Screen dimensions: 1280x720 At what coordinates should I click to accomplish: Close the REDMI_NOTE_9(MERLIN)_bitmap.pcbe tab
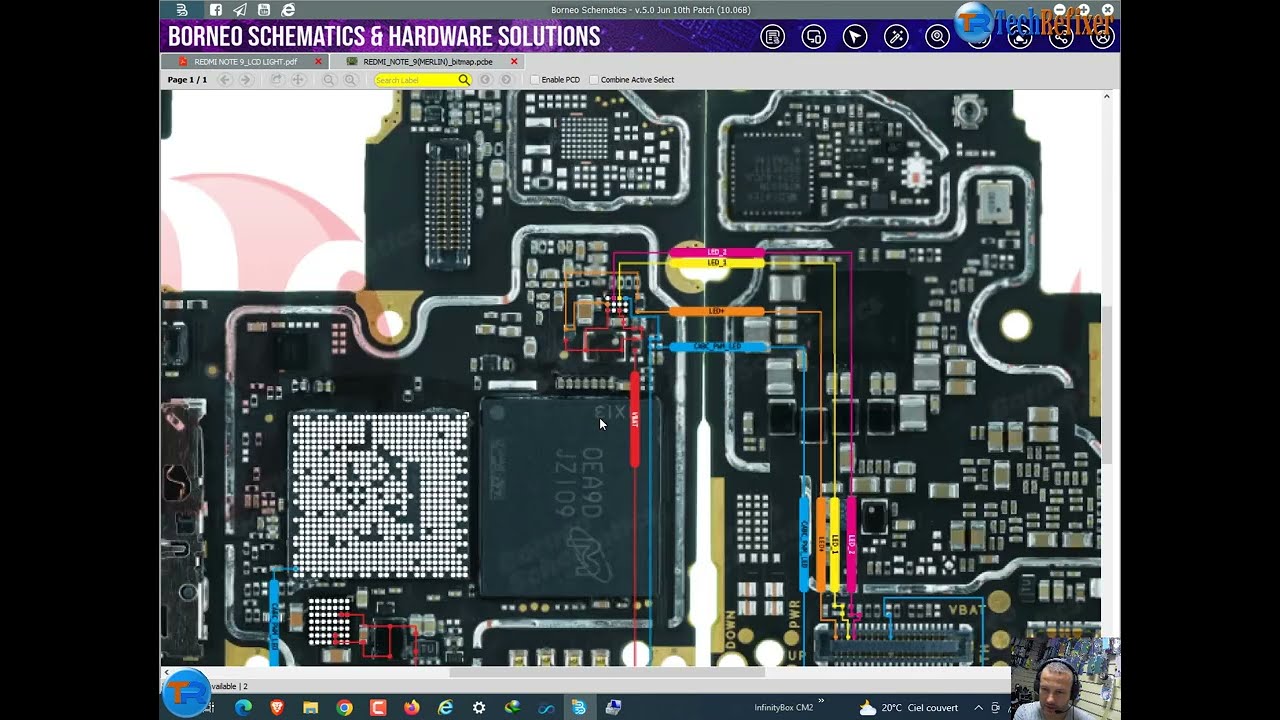tap(514, 62)
